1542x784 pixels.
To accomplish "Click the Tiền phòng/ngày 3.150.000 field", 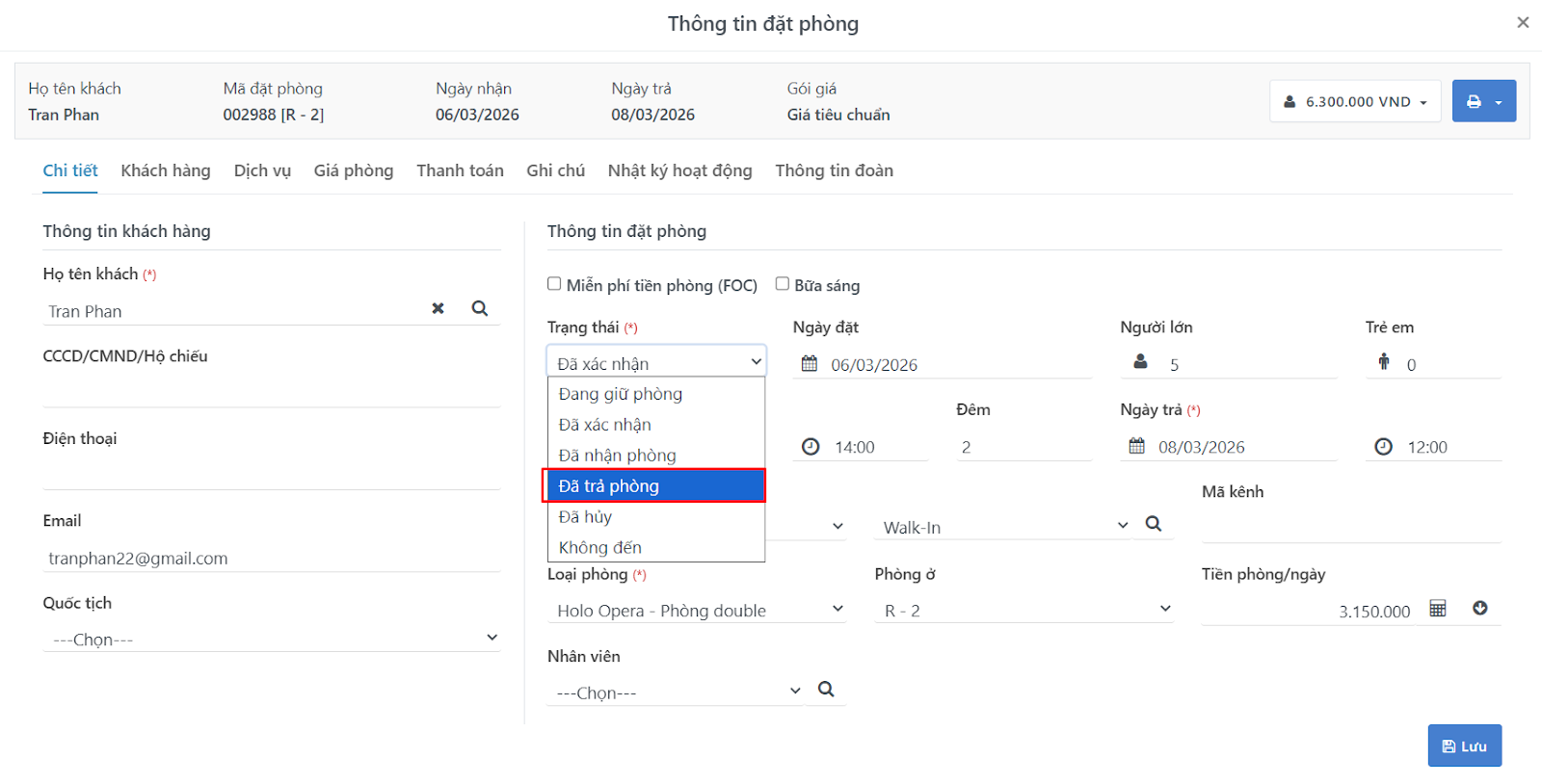I will click(1309, 611).
